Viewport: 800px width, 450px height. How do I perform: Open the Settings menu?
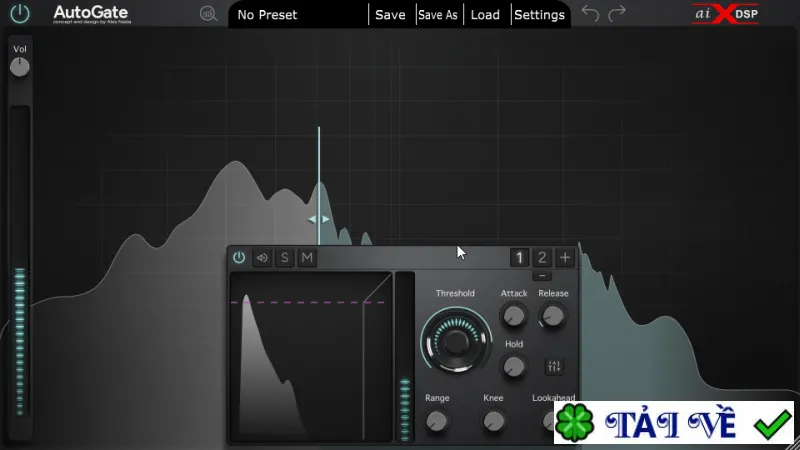tap(539, 15)
